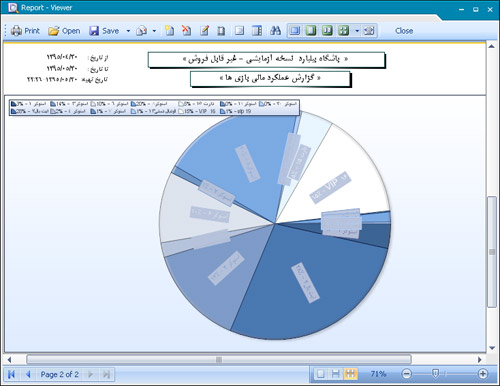This screenshot has width=500, height=386.
Task: Select the Multiple Pages view icon
Action: coord(344,31)
